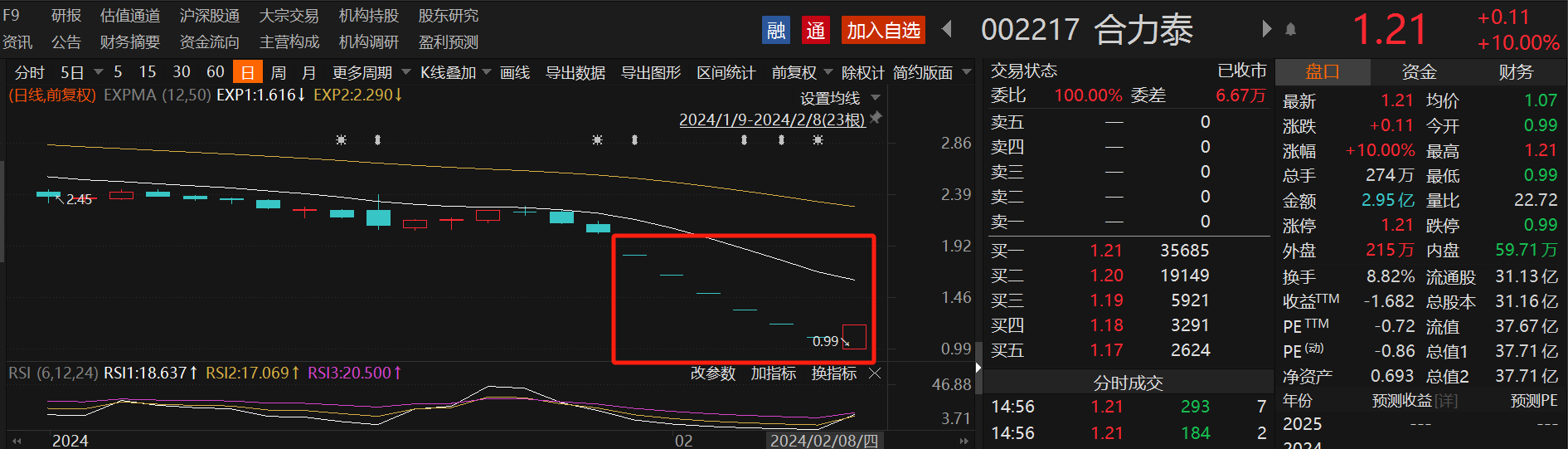Switch to the 周 weekly K-line period
This screenshot has height=449, width=1568.
tap(279, 72)
